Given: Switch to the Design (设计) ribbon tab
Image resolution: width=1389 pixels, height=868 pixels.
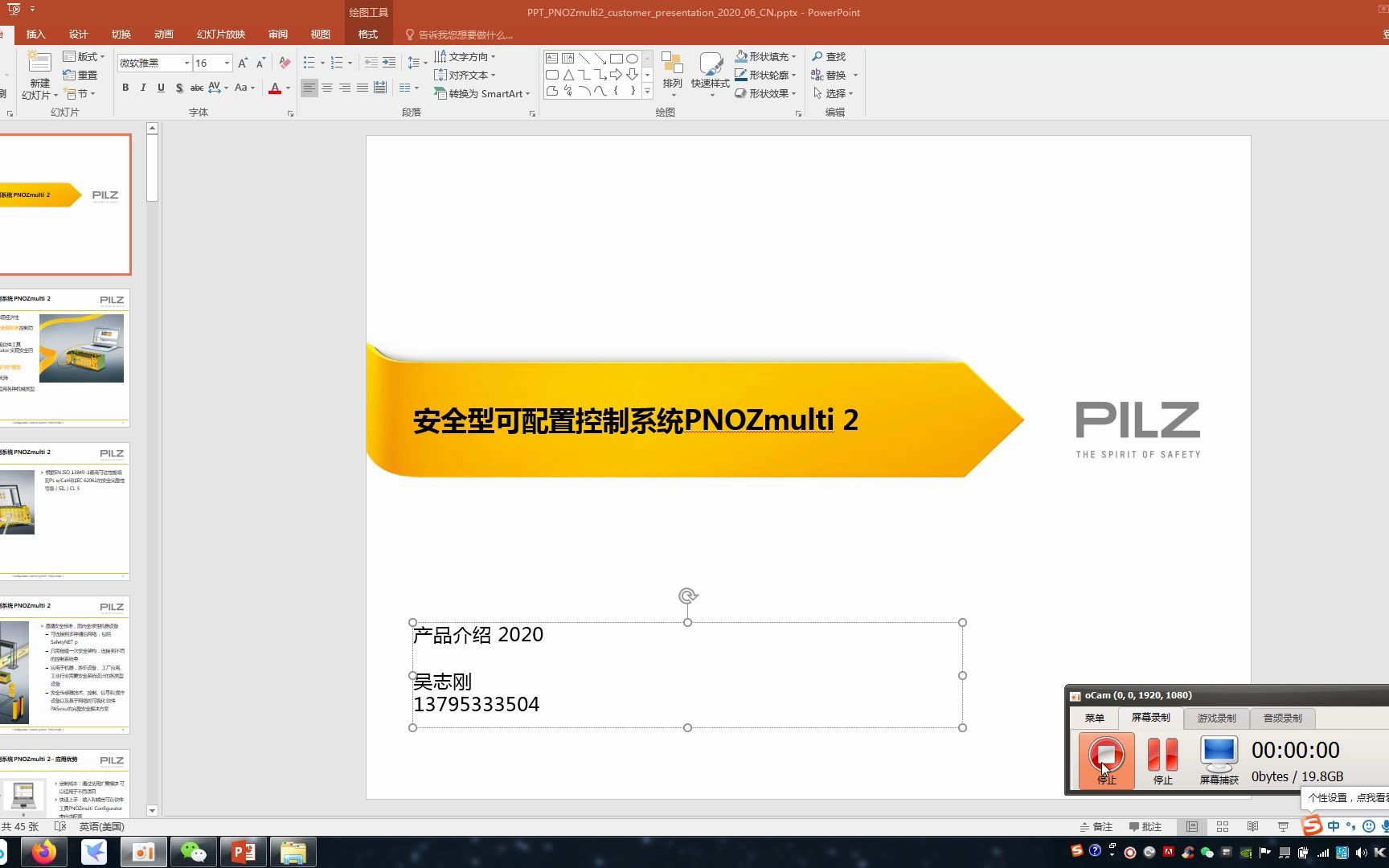Looking at the screenshot, I should point(78,35).
